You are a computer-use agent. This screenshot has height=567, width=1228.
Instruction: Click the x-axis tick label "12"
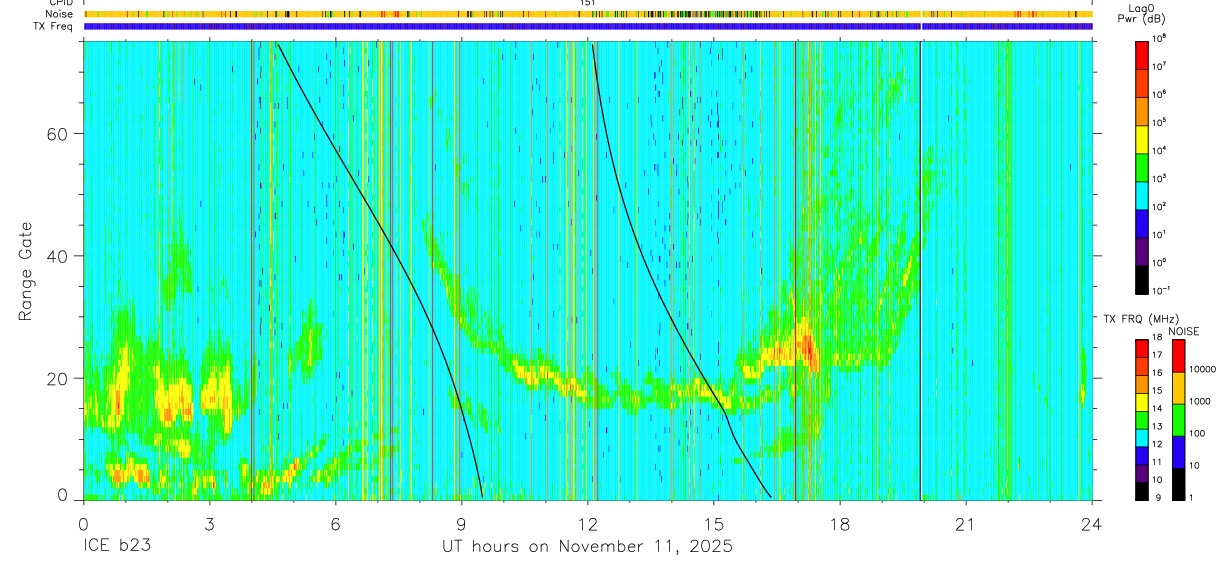pos(588,524)
